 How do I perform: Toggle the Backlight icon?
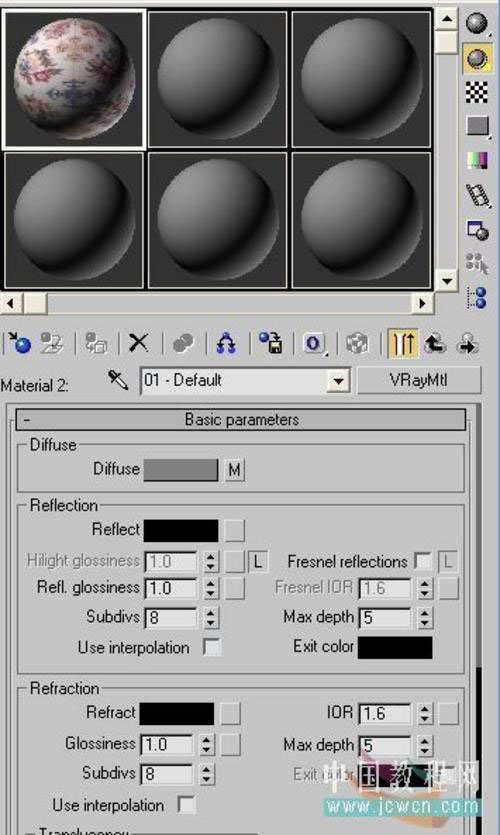pyautogui.click(x=477, y=58)
